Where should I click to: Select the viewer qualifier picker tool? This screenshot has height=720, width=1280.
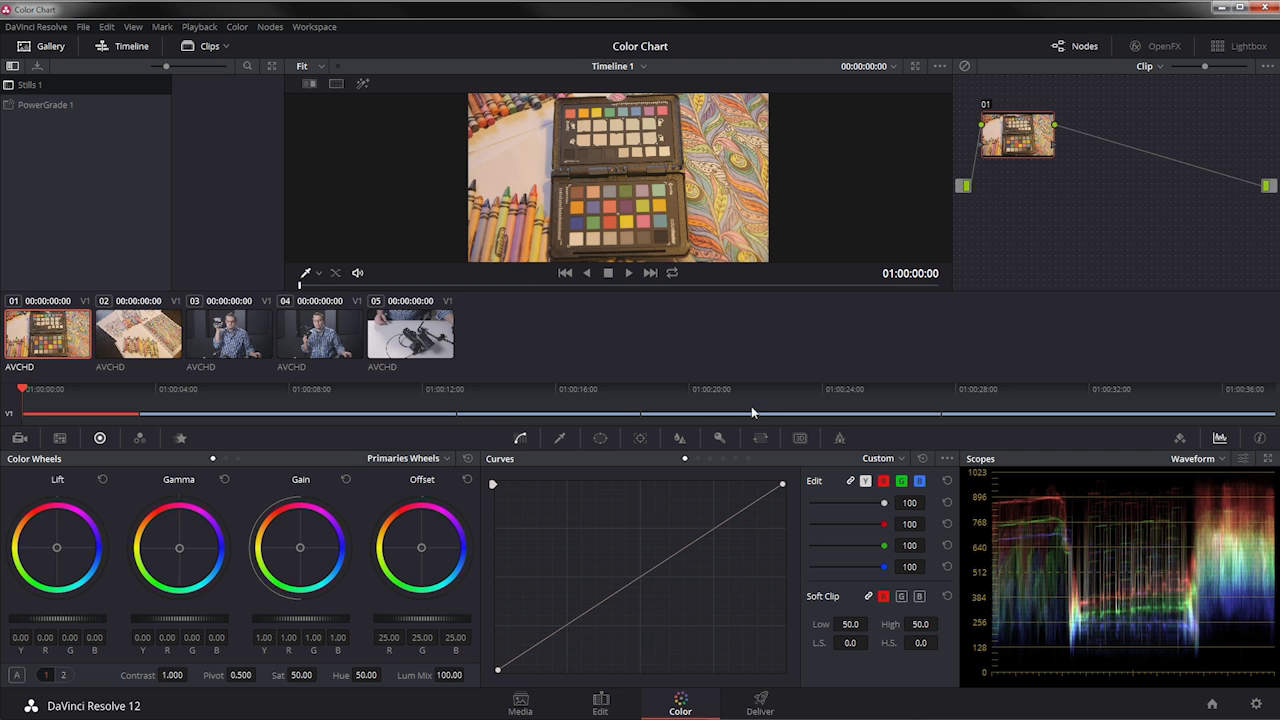coord(306,273)
